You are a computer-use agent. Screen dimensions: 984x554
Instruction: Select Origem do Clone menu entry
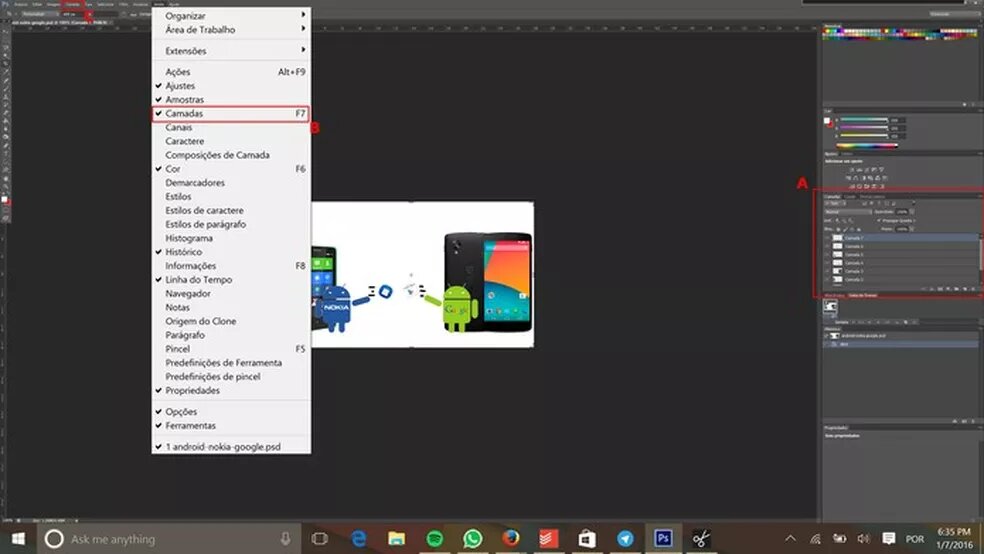(x=231, y=321)
